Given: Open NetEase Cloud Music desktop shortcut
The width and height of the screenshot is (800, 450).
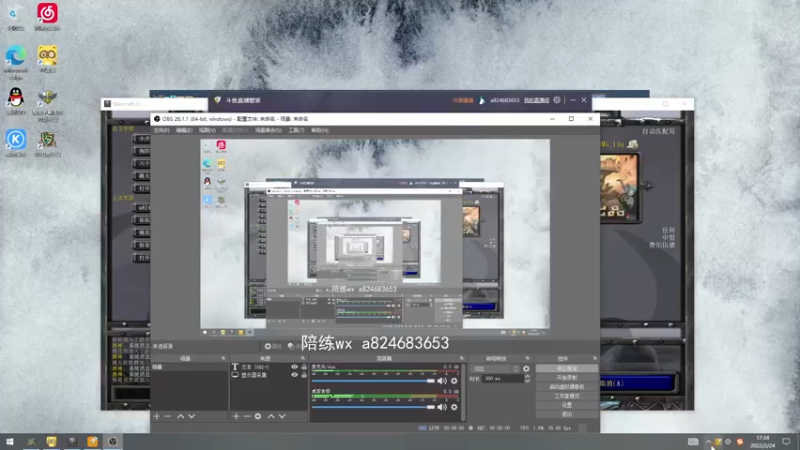Looking at the screenshot, I should [x=47, y=16].
